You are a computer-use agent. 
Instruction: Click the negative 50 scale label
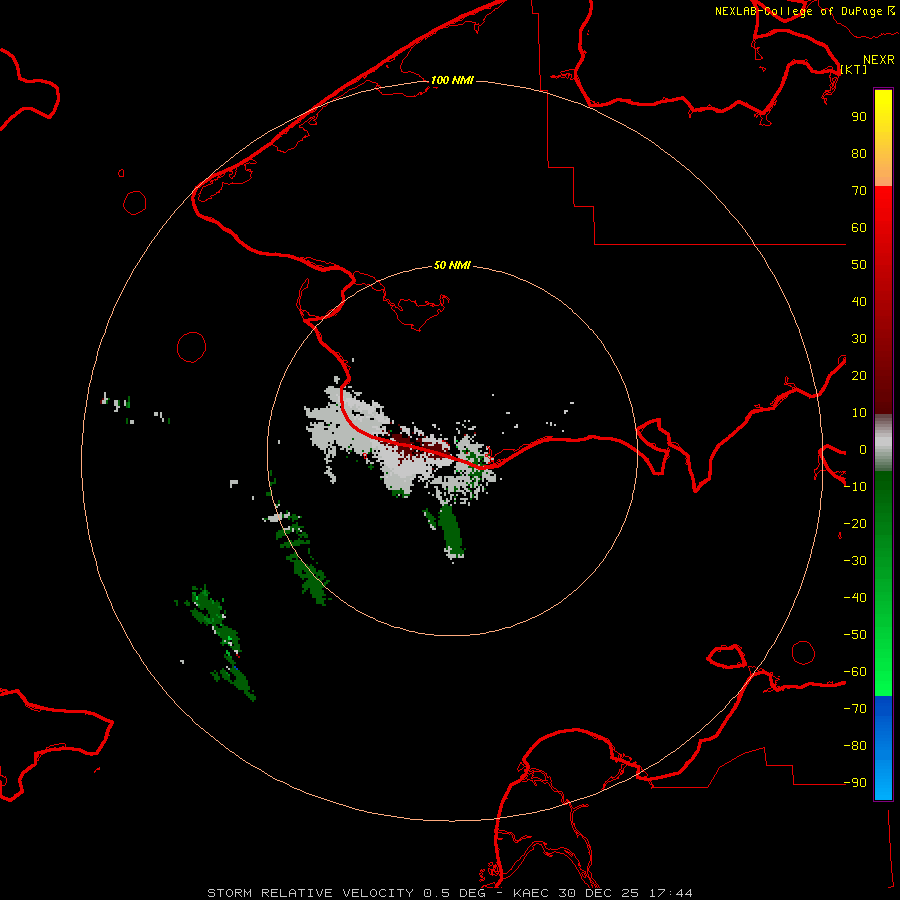pyautogui.click(x=855, y=635)
